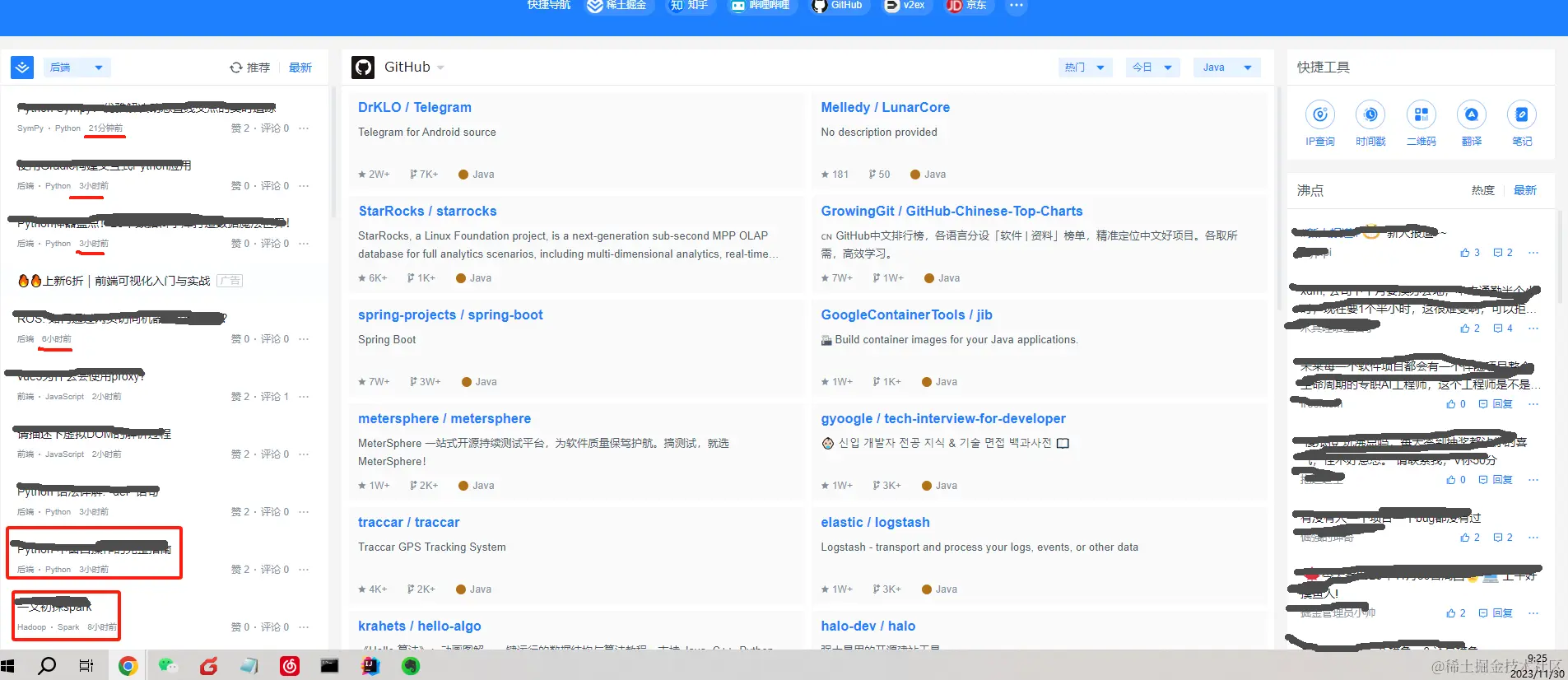Screen dimensions: 1568x680
Task: Open more options for the Hadoop Spark article
Action: (304, 627)
